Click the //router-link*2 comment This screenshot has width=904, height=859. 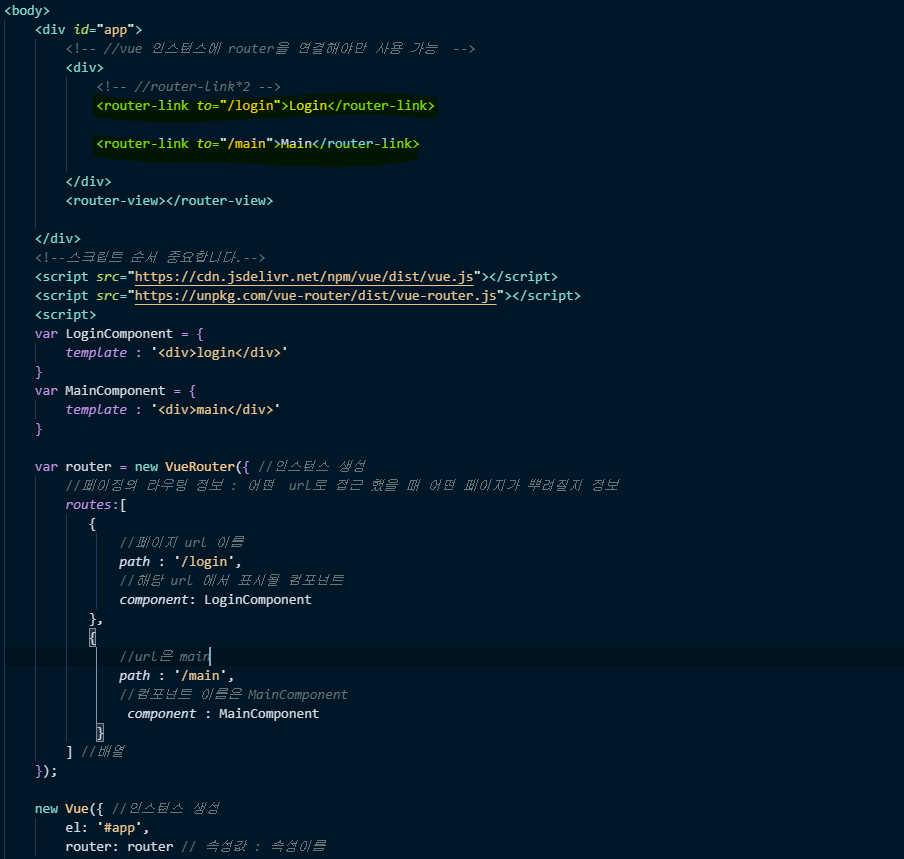[188, 86]
